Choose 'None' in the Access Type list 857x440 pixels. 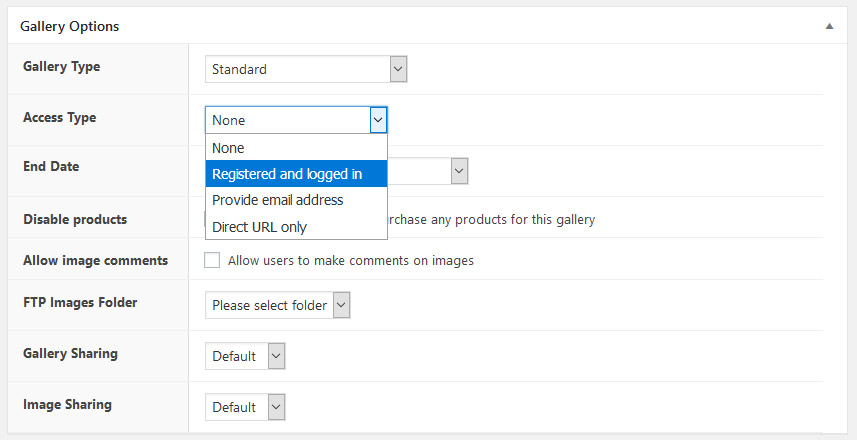pyautogui.click(x=296, y=148)
